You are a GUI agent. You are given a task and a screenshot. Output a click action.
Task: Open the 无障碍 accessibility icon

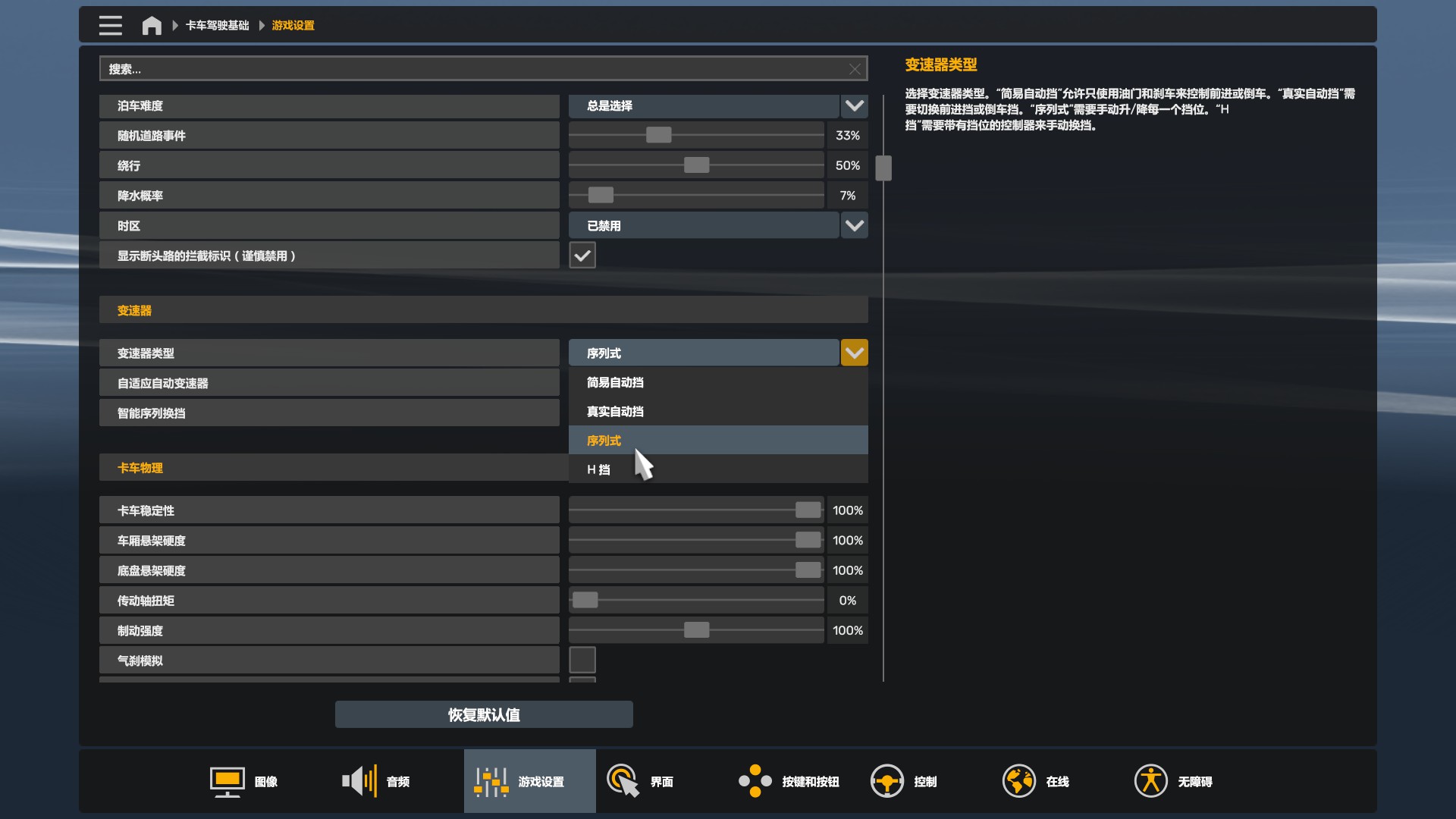tap(1150, 781)
